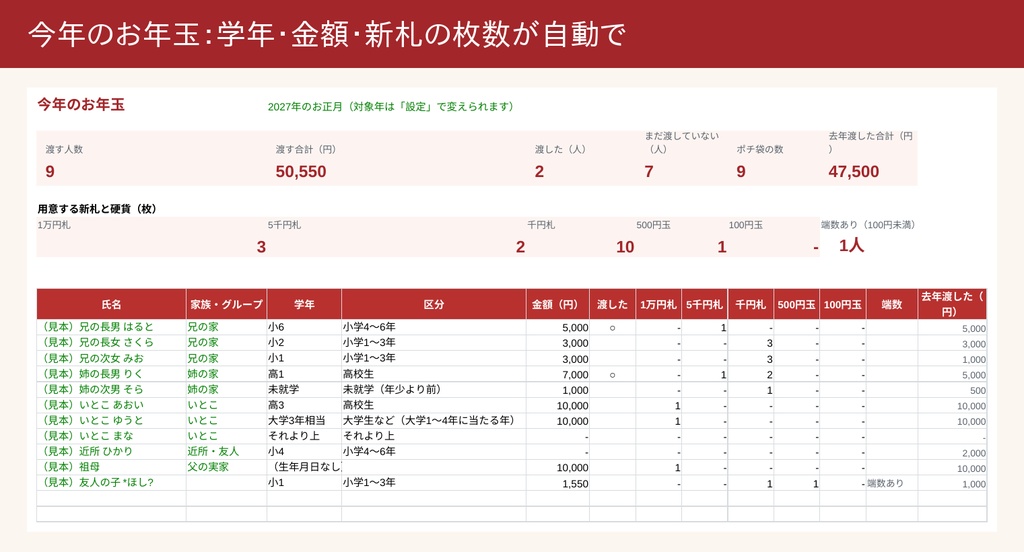Select the 2027年のお正月 note text
1024x552 pixels.
(391, 106)
